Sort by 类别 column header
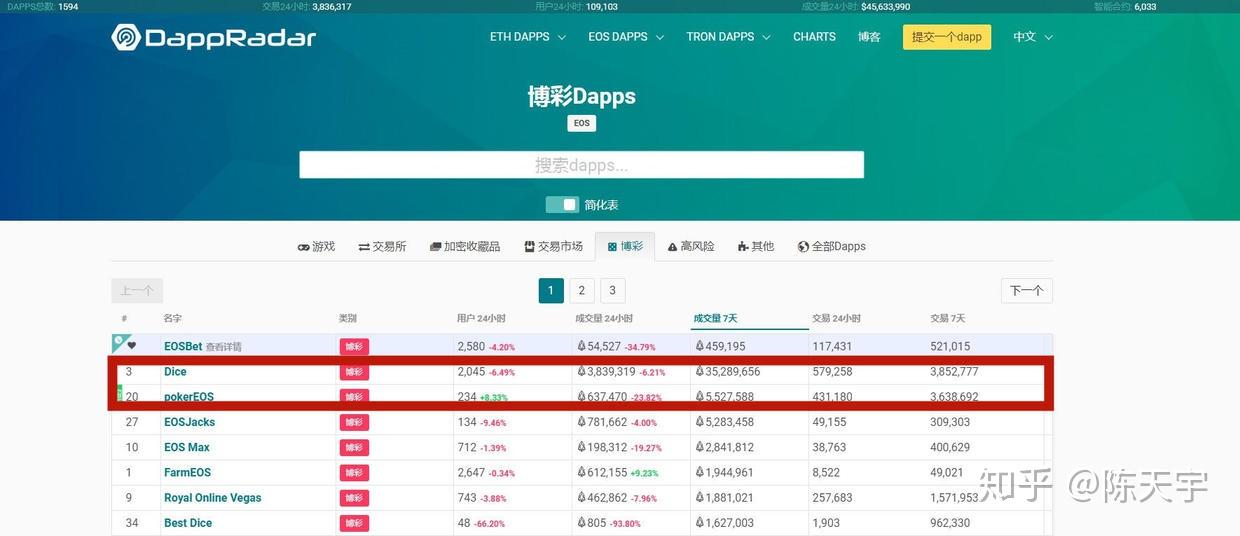The image size is (1240, 536). (347, 318)
